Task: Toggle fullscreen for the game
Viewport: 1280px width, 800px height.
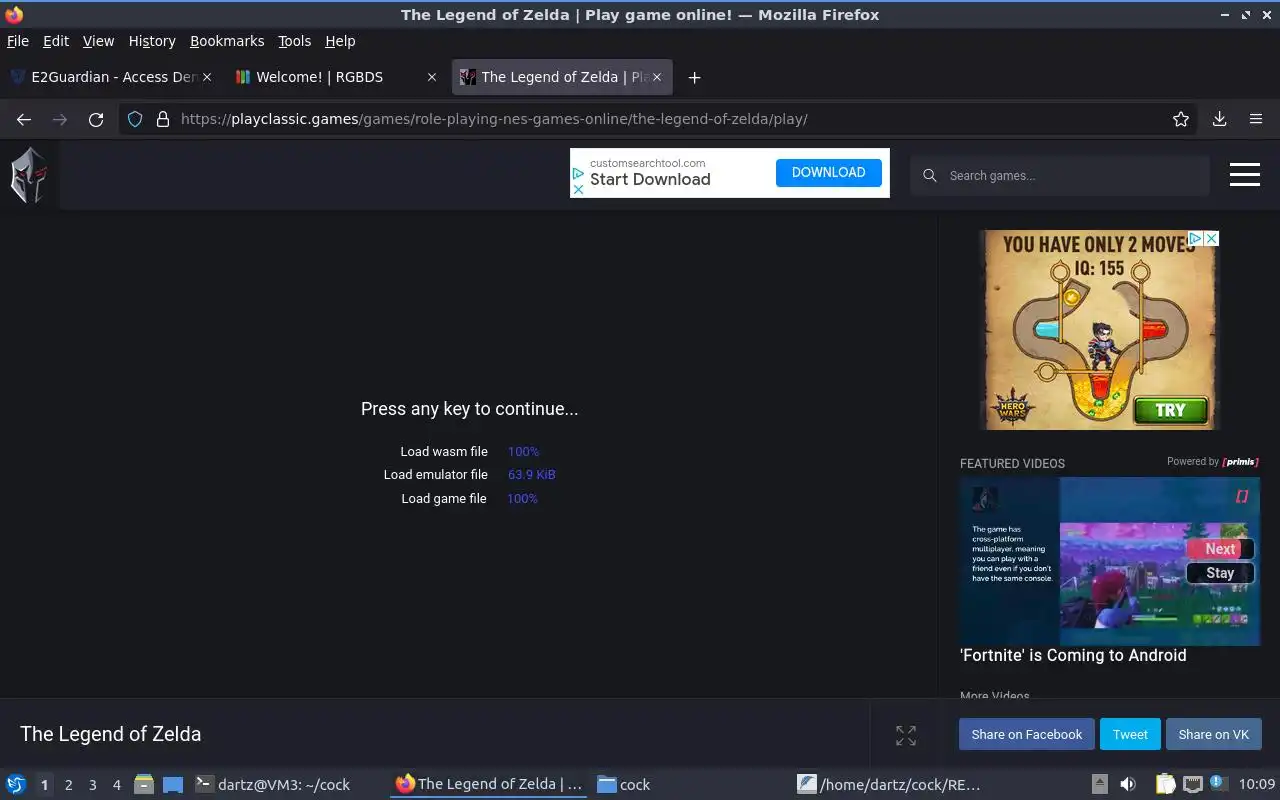Action: click(906, 735)
